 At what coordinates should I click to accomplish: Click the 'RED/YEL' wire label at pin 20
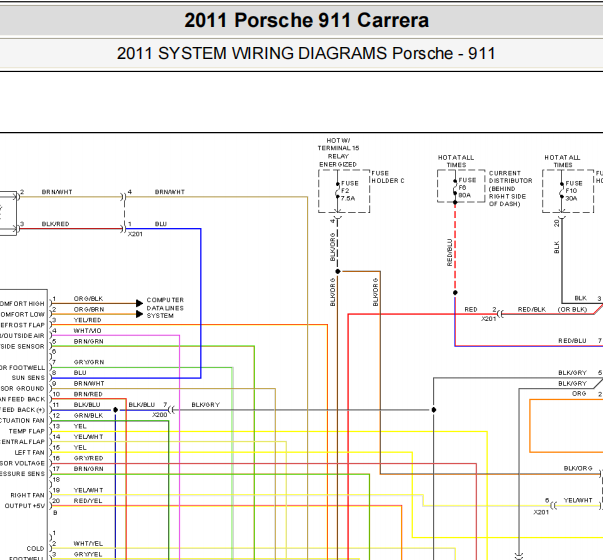[88, 501]
